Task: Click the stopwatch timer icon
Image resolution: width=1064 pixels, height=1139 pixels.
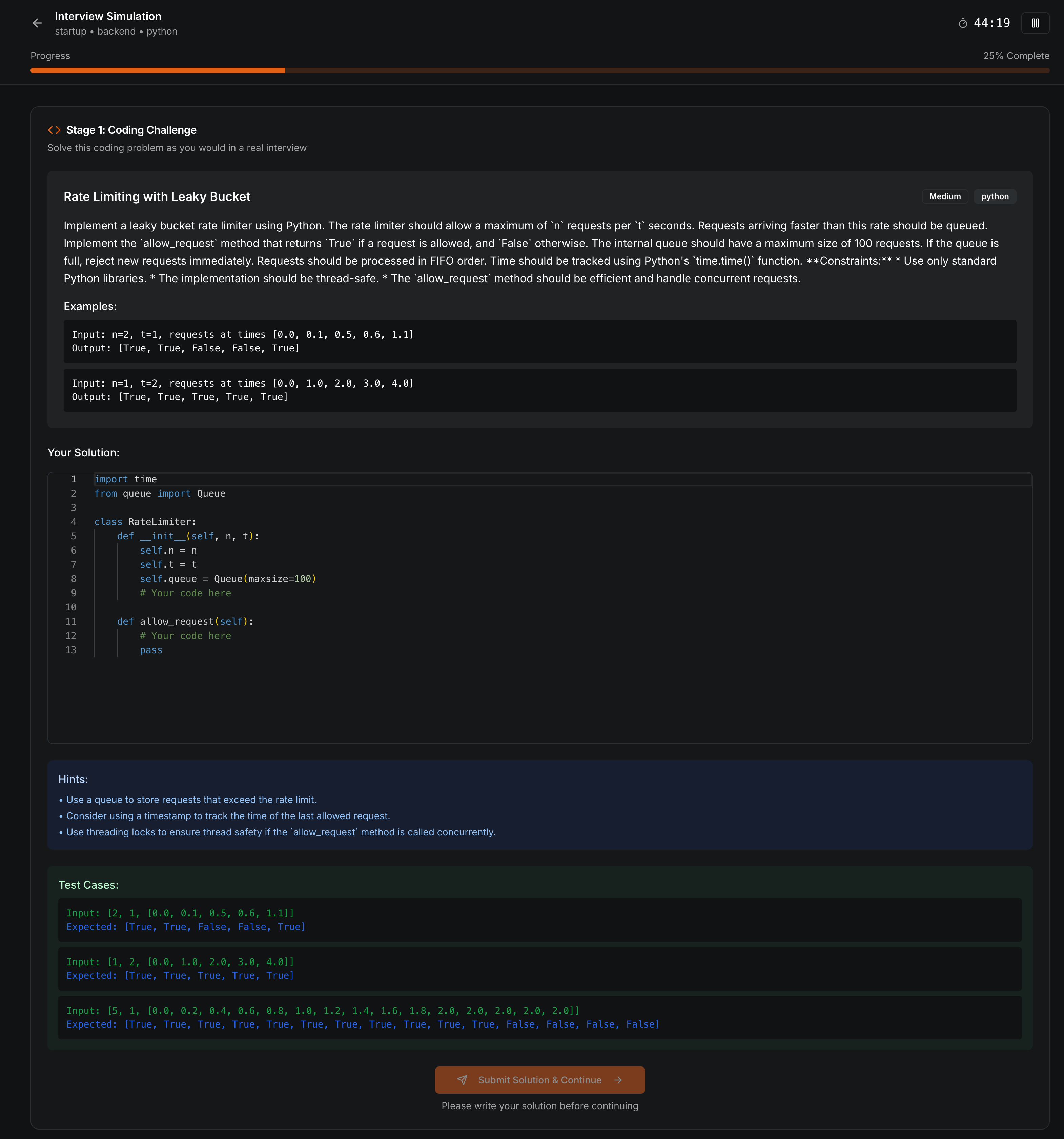Action: pyautogui.click(x=963, y=23)
